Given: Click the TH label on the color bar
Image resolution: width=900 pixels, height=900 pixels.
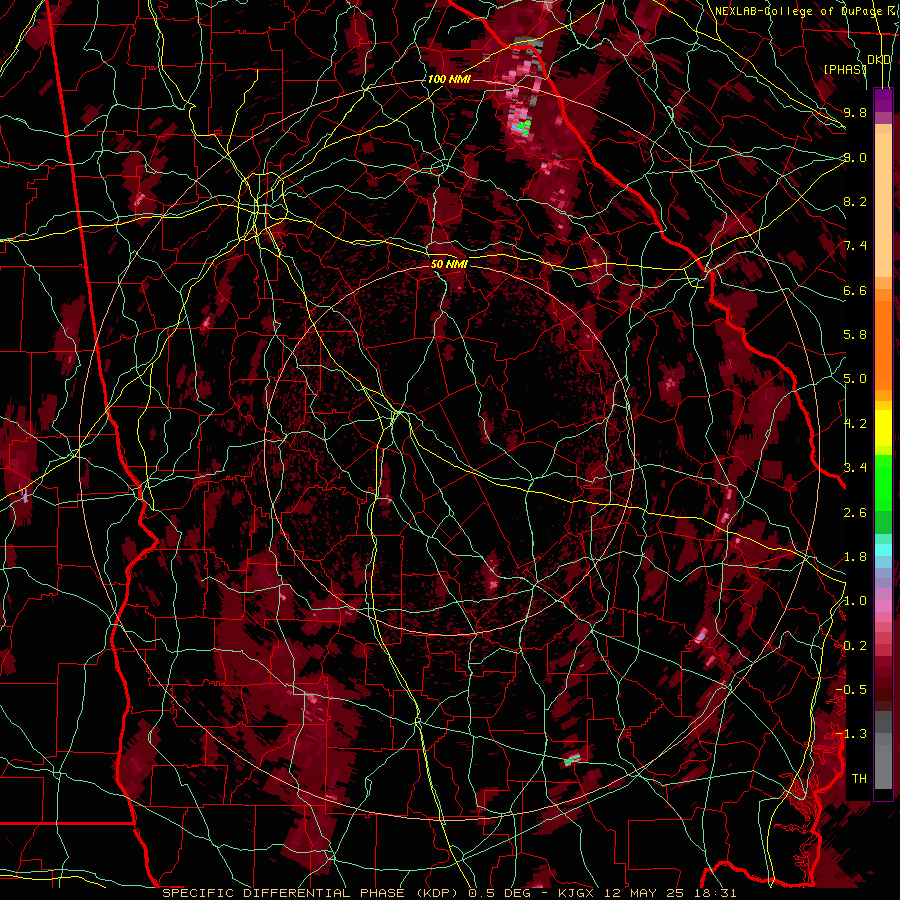Looking at the screenshot, I should (859, 779).
